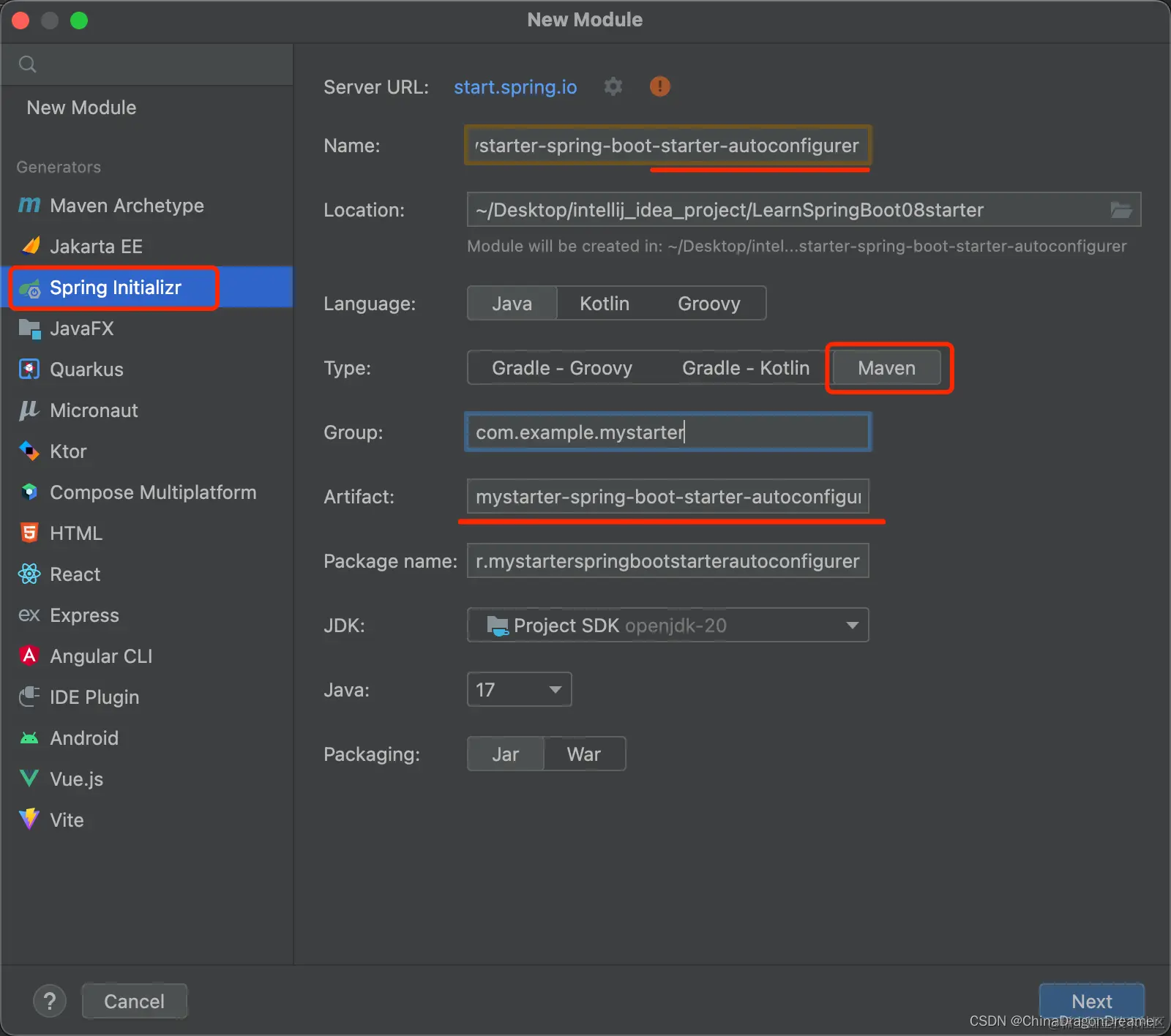The height and width of the screenshot is (1036, 1171).
Task: Select the Maven Archetype generator icon
Action: click(x=29, y=206)
